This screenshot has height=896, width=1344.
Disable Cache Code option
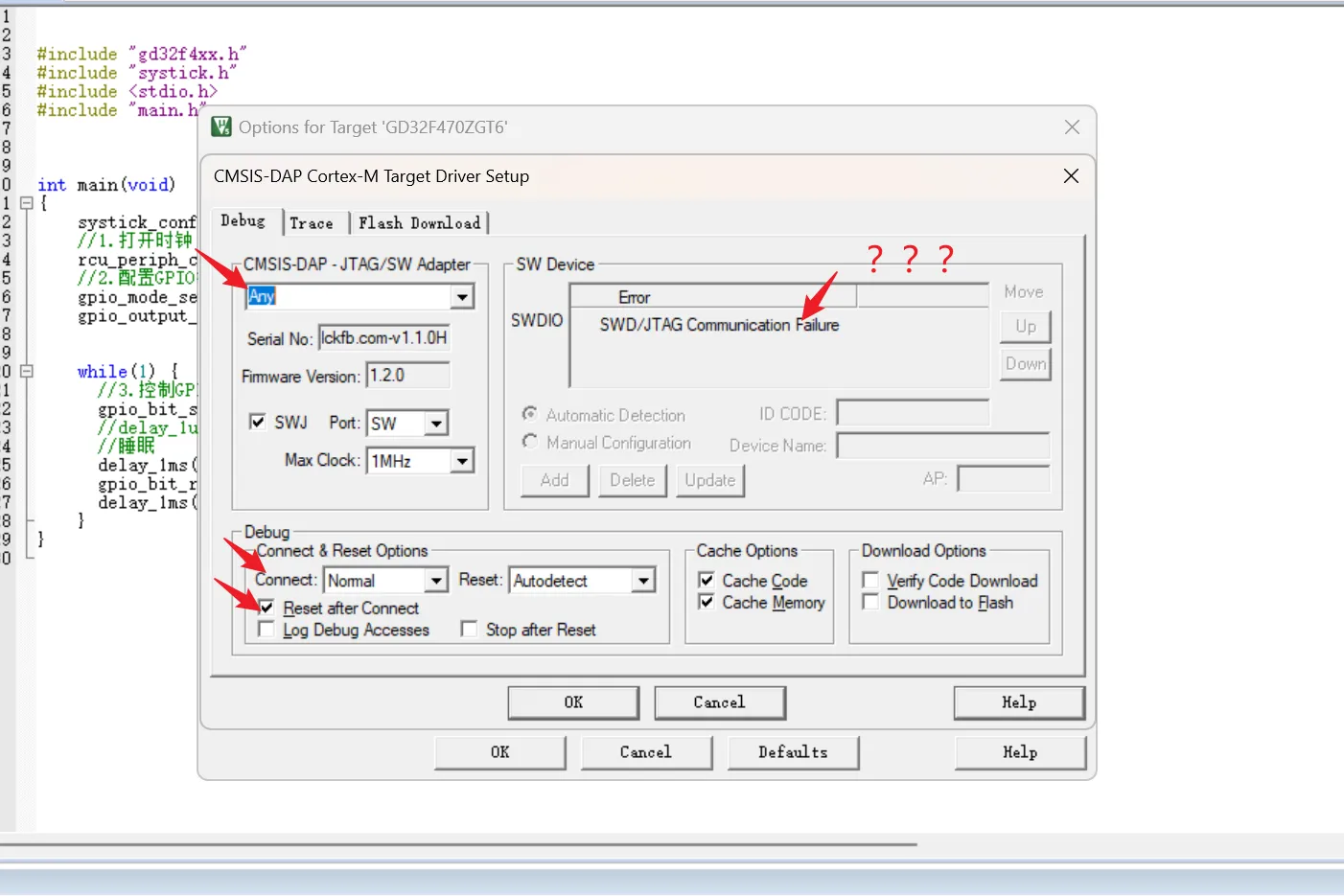tap(707, 581)
